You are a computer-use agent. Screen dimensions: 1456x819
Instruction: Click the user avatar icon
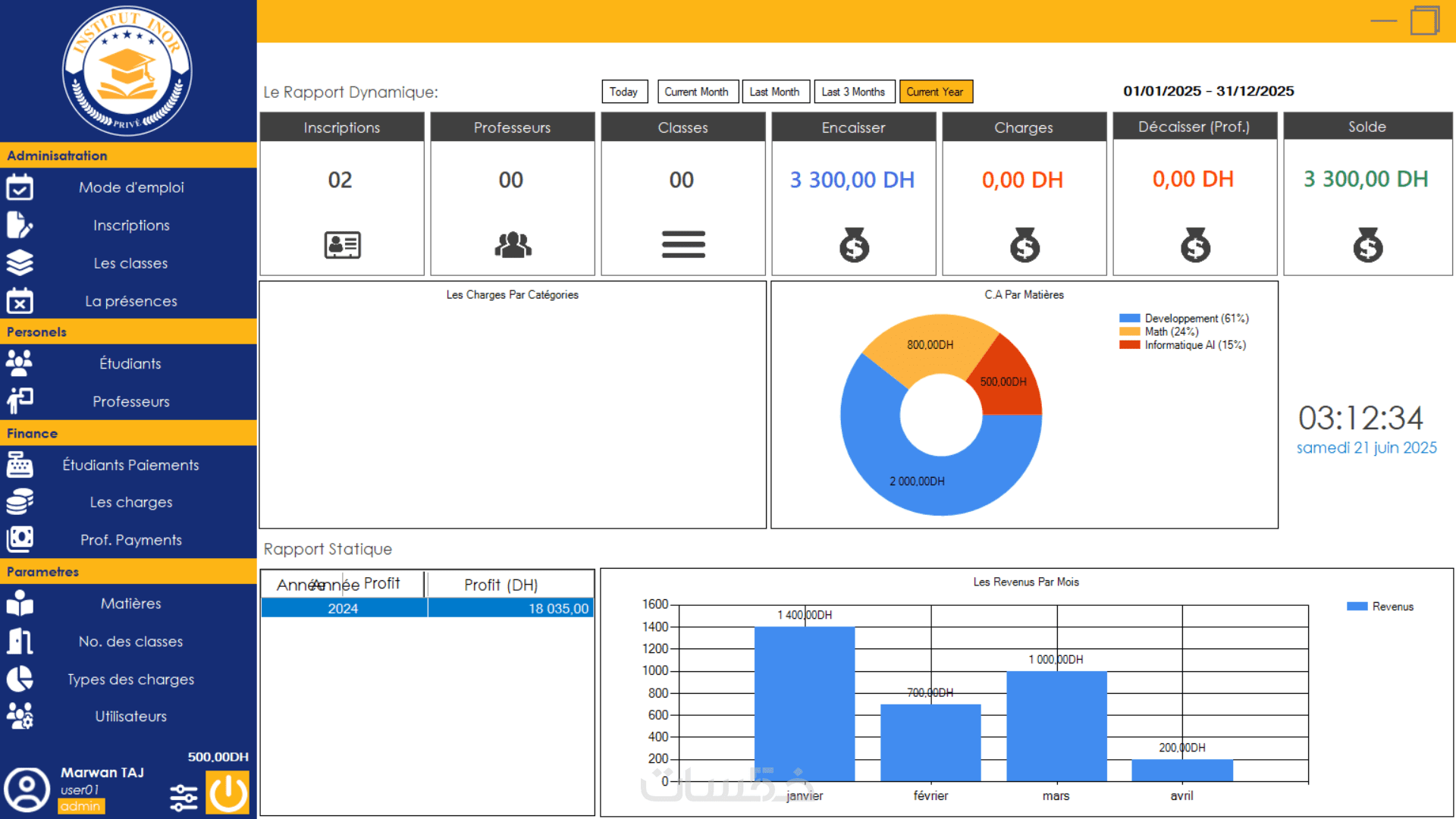[x=27, y=790]
